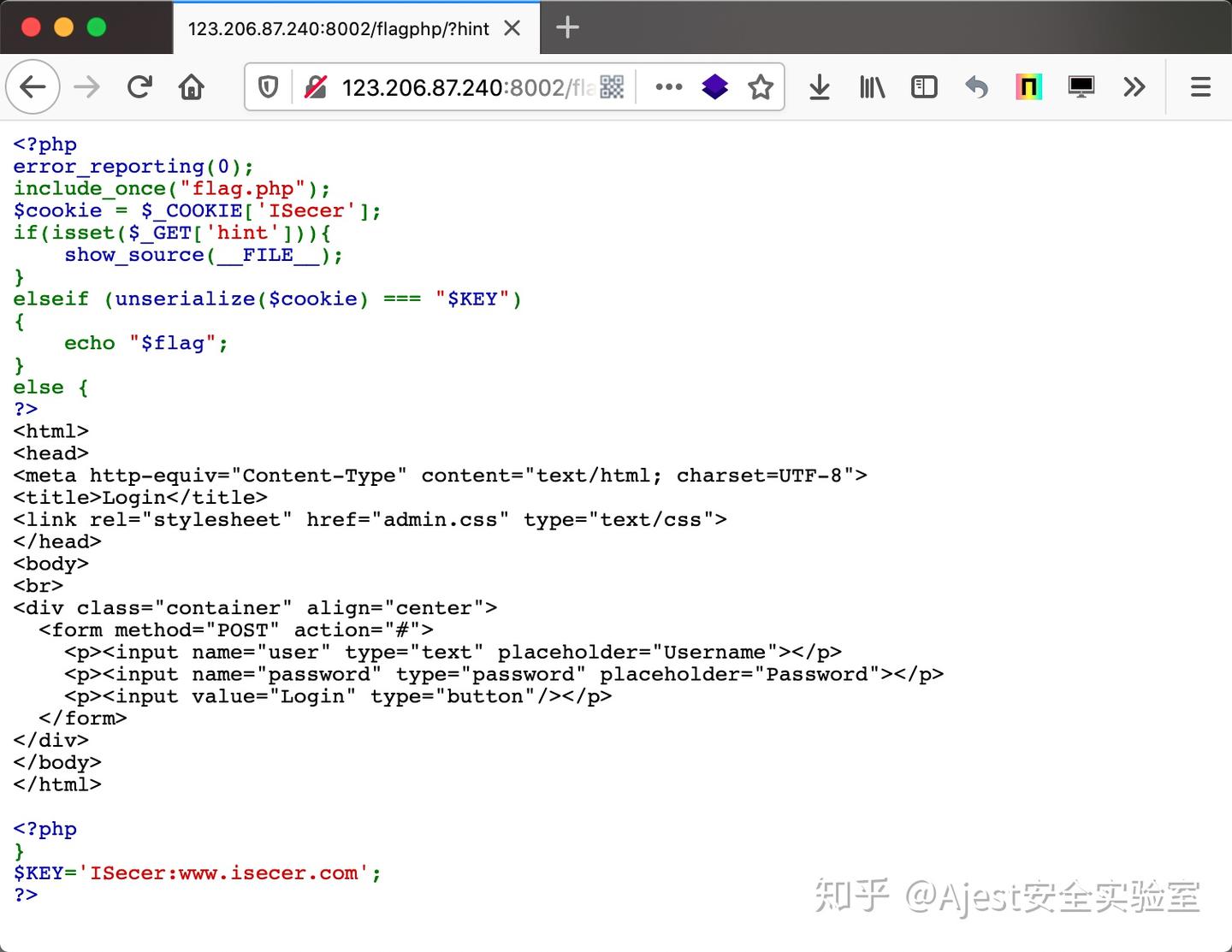Open the Firefox home page
Viewport: 1232px width, 952px height.
tap(192, 86)
